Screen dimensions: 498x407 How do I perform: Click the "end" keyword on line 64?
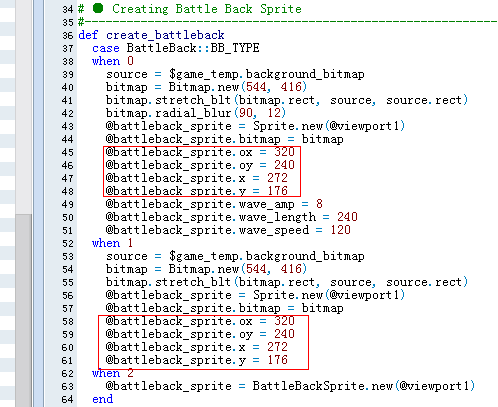[103, 399]
